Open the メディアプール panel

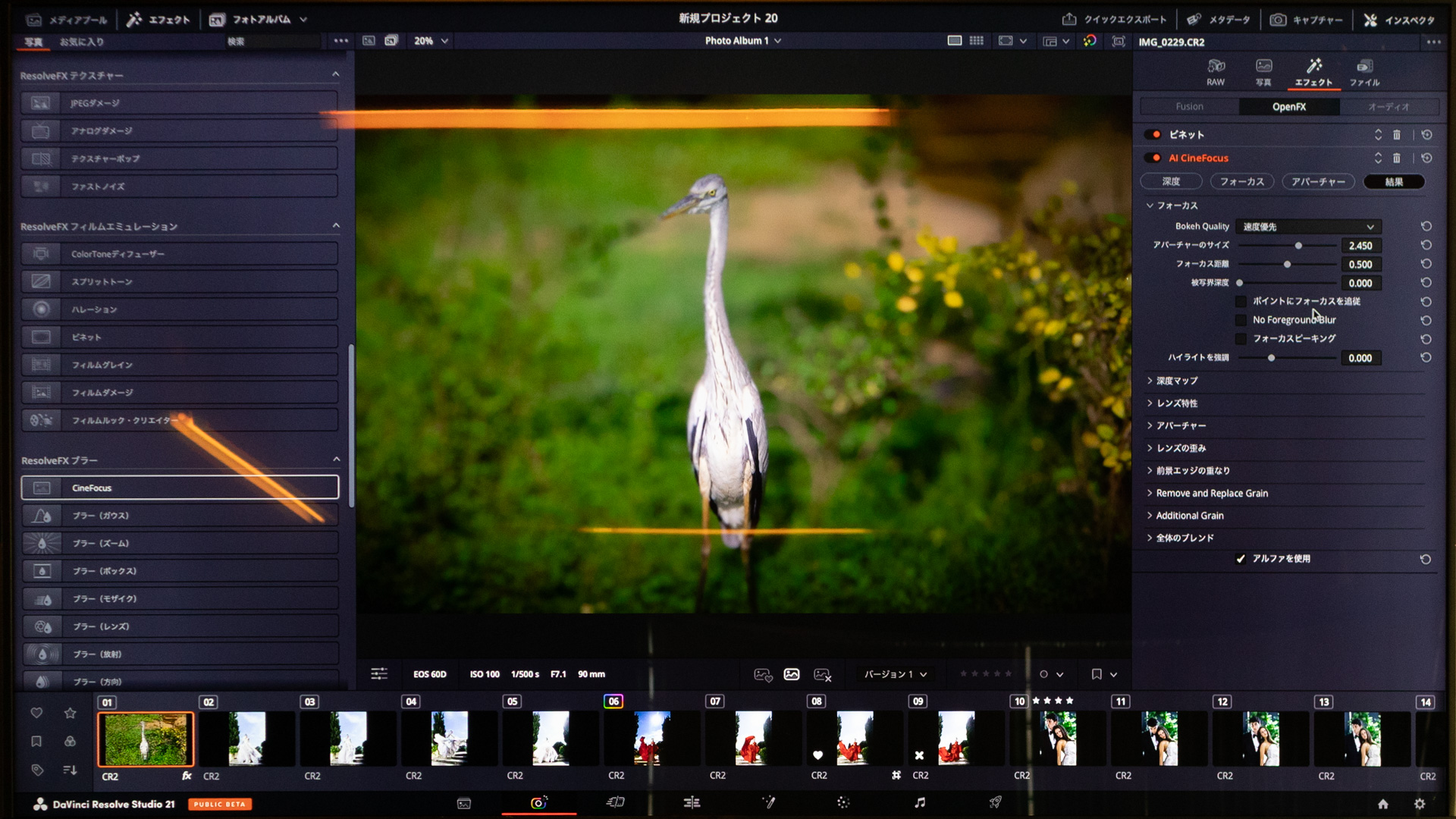pos(67,20)
